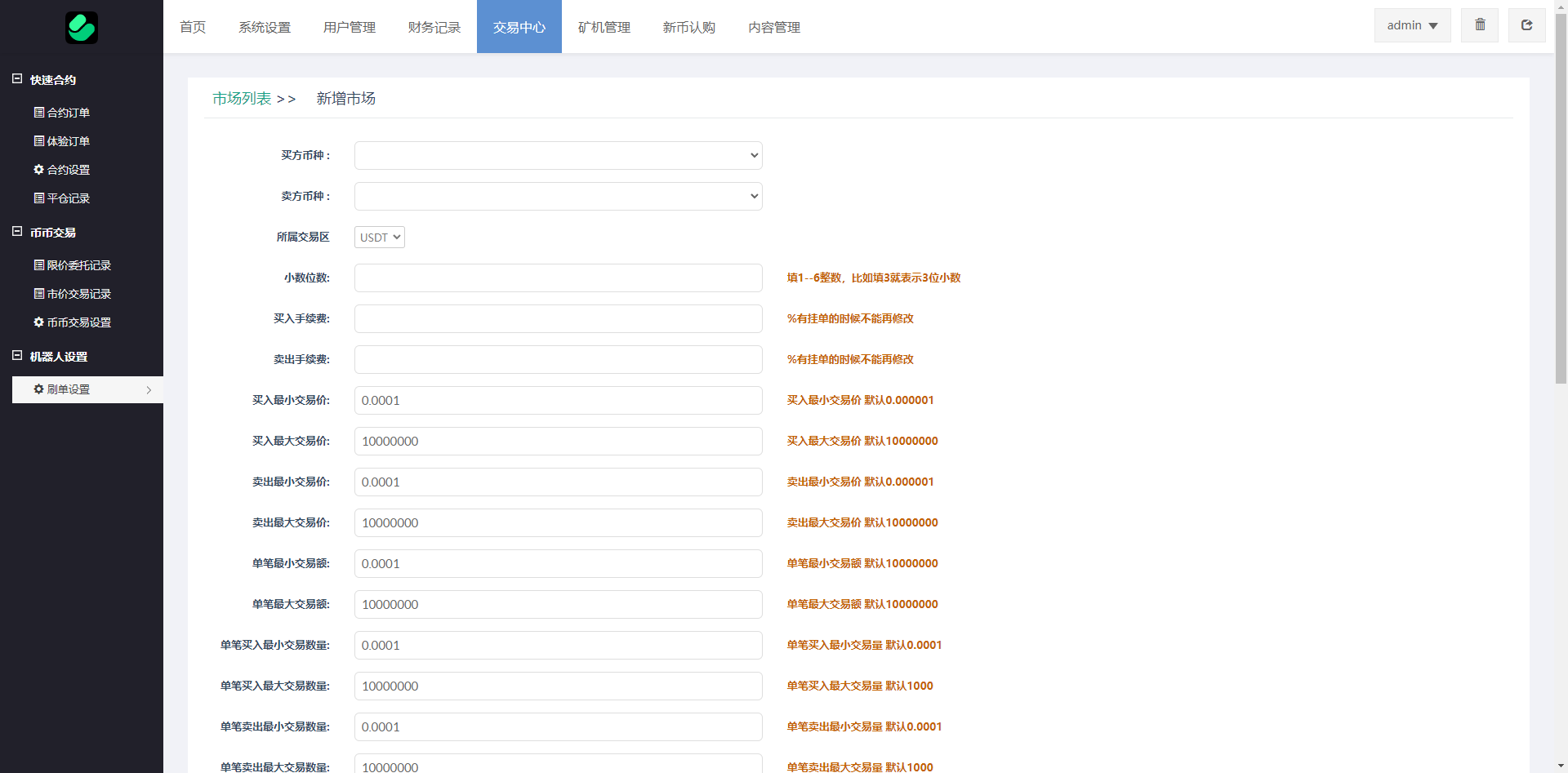The image size is (1568, 773).
Task: Focus the 小数位数 input field
Action: click(x=558, y=278)
